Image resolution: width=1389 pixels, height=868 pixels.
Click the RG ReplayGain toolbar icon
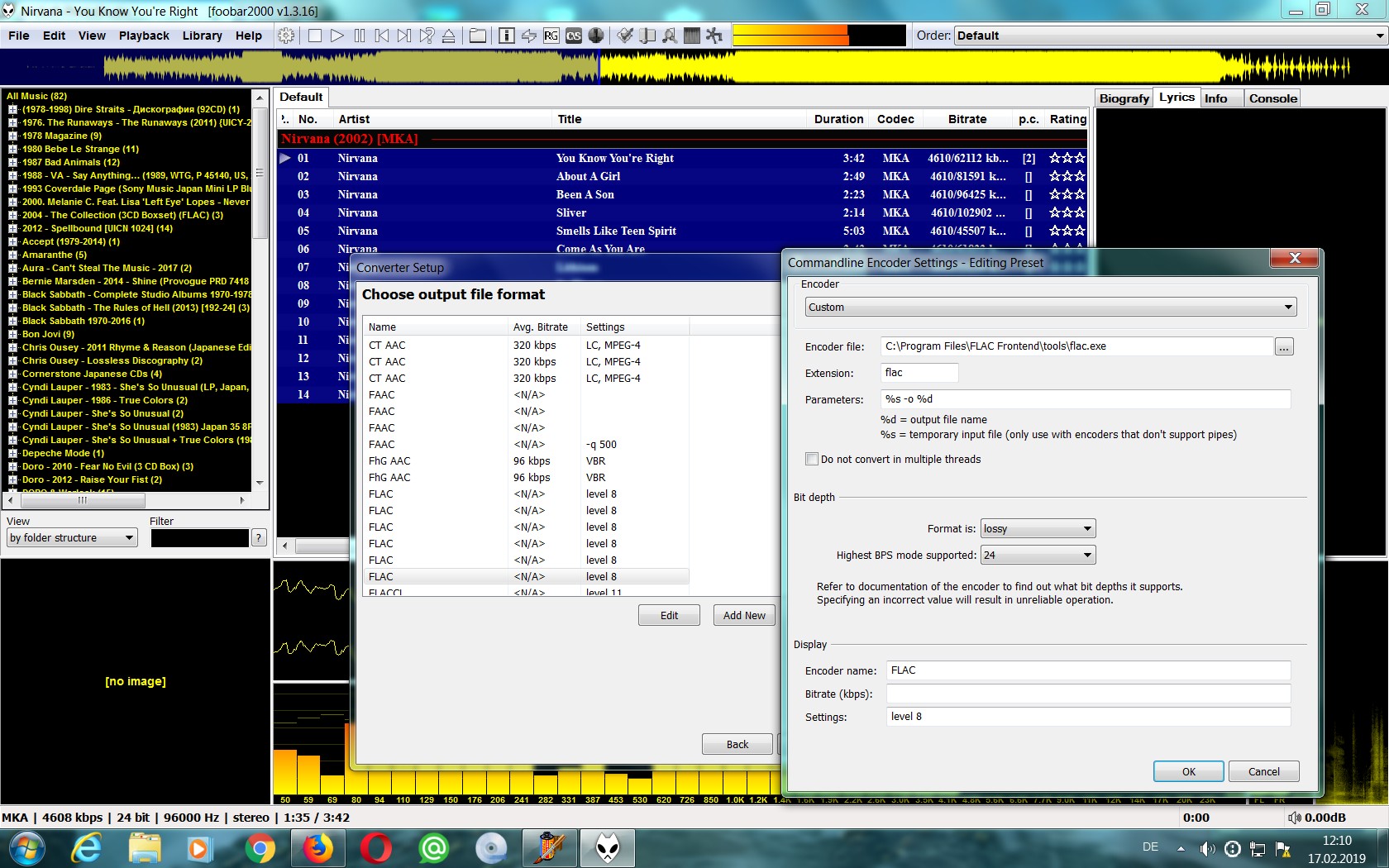coord(551,36)
